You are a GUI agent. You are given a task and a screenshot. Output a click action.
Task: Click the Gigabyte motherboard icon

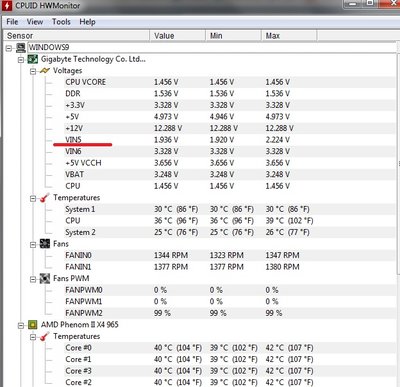(x=33, y=59)
